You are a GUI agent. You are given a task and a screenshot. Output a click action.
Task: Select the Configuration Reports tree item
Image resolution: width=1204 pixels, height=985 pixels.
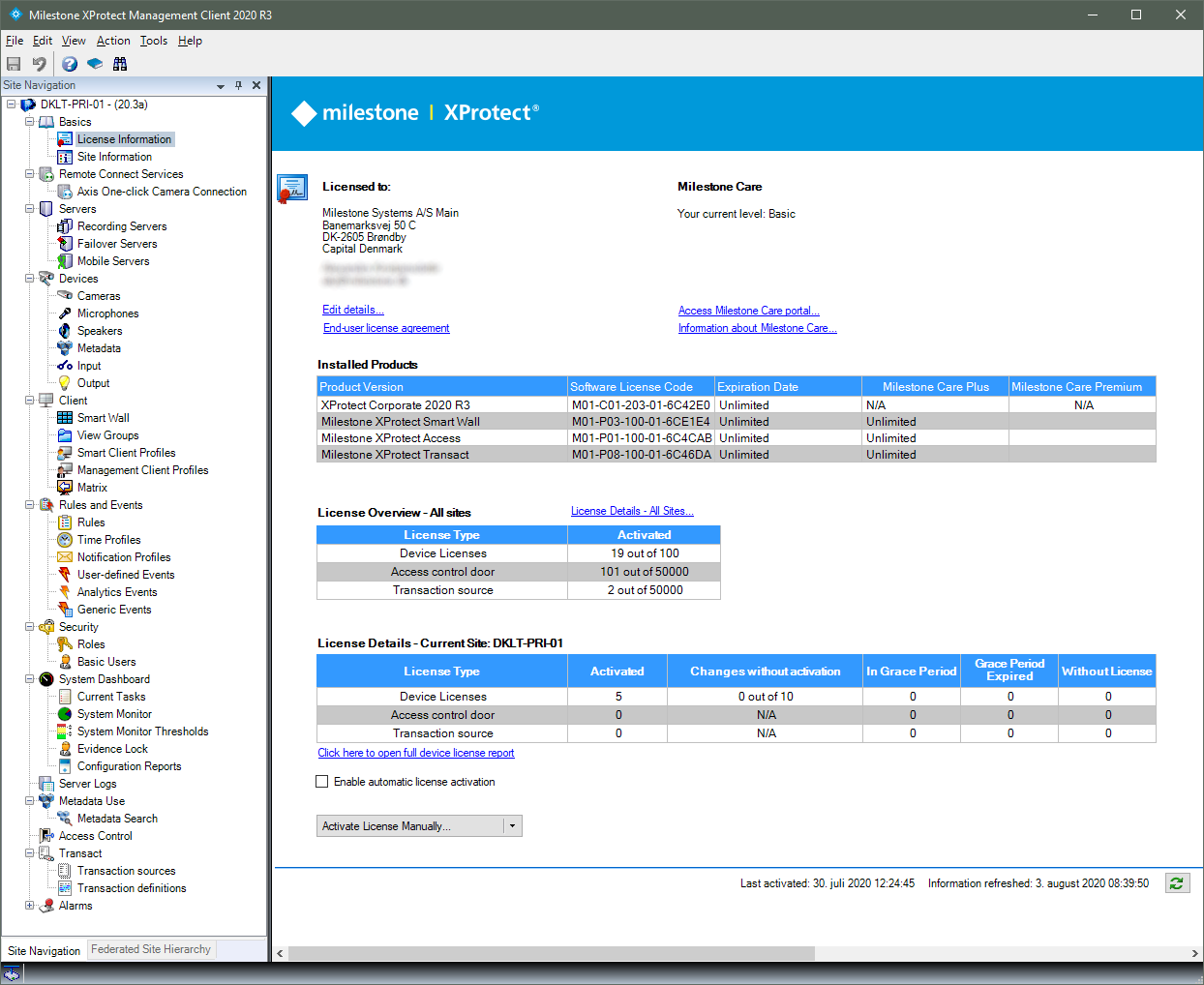[129, 766]
